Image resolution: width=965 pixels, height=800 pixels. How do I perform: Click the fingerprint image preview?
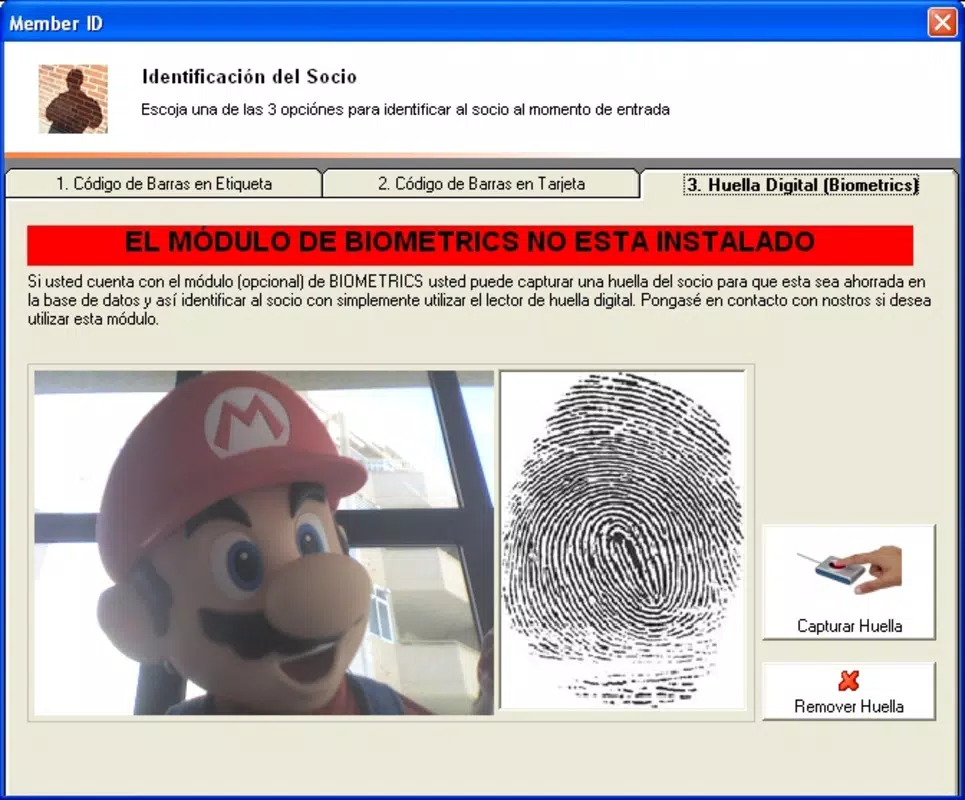pyautogui.click(x=623, y=540)
